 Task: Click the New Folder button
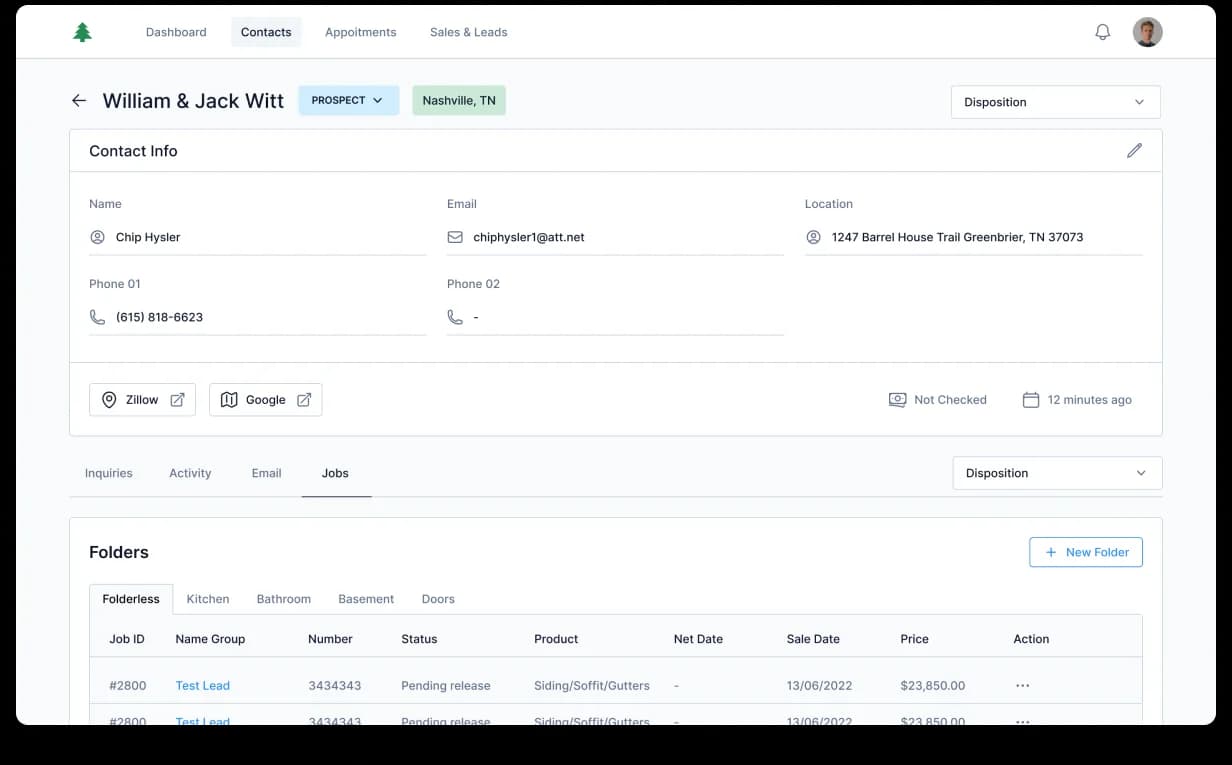[x=1086, y=552]
